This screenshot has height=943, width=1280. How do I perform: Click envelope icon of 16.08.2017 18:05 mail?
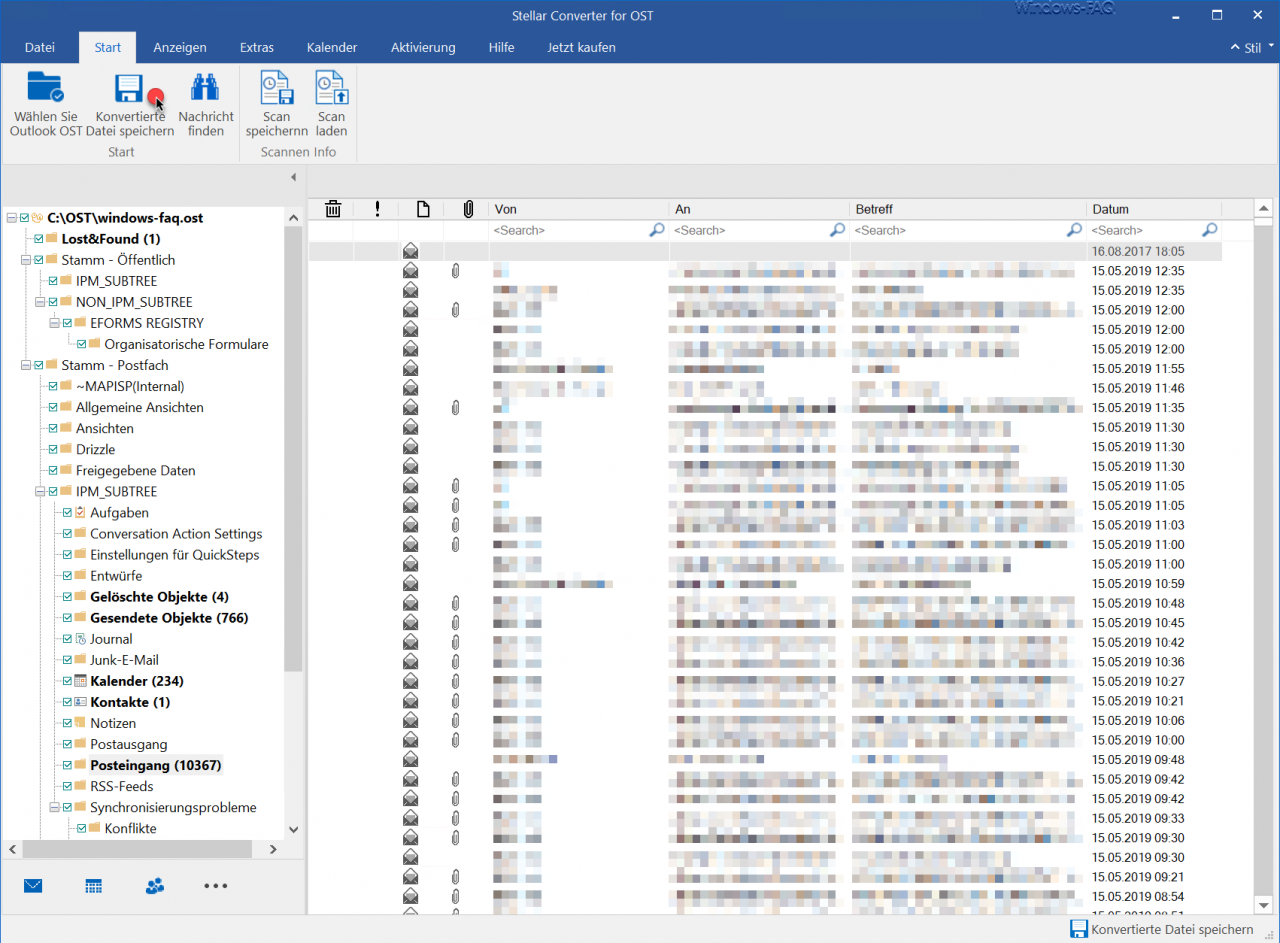[410, 251]
